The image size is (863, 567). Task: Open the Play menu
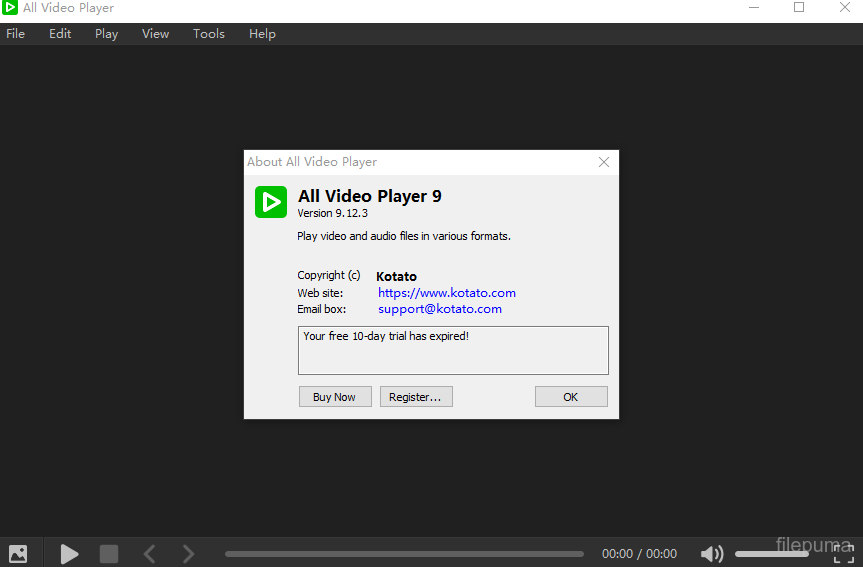pos(106,34)
